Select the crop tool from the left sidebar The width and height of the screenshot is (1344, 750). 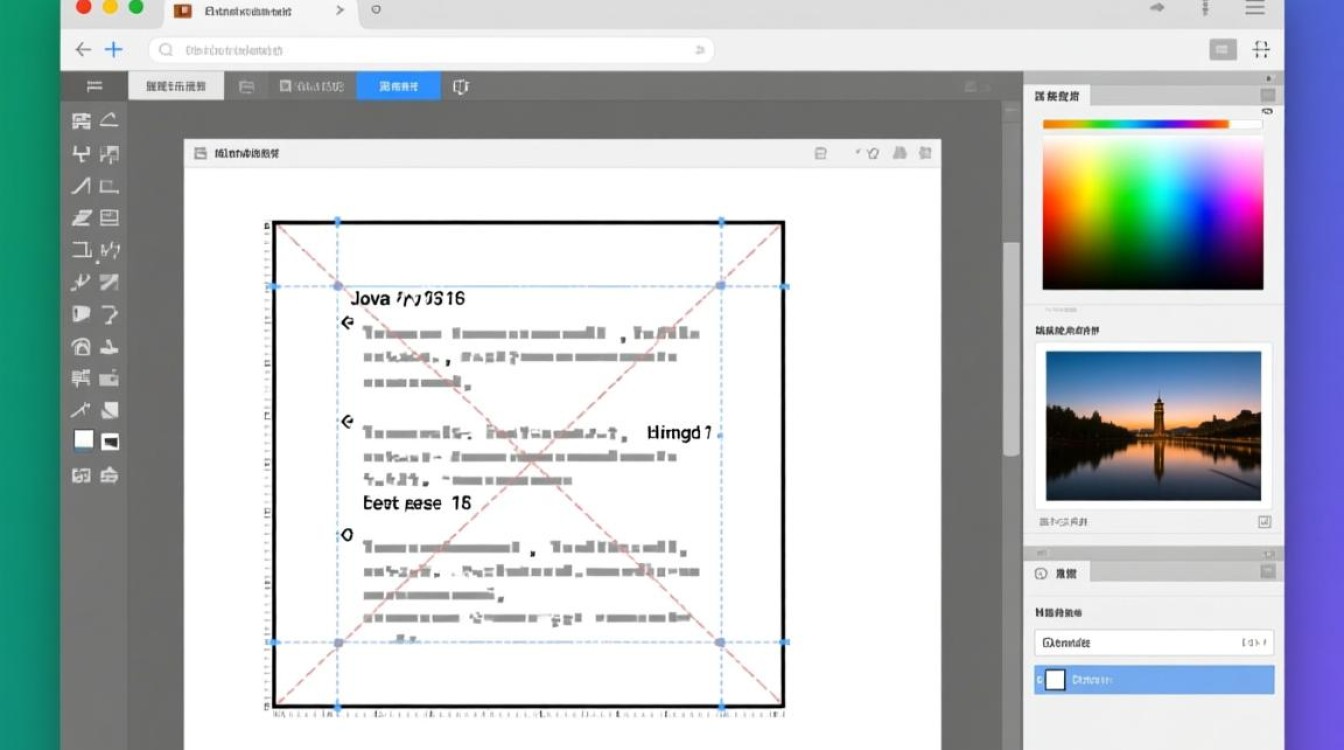tap(110, 188)
